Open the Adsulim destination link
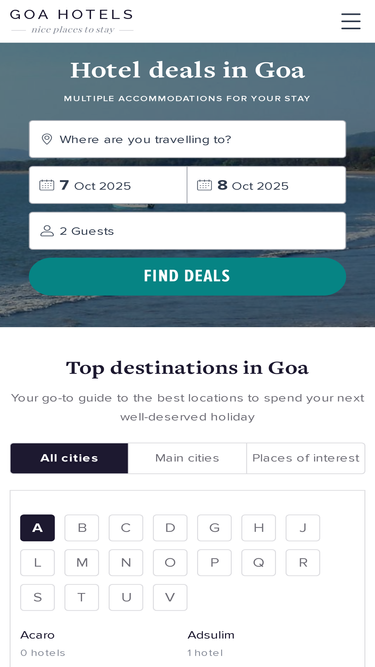This screenshot has height=667, width=375. tap(211, 635)
